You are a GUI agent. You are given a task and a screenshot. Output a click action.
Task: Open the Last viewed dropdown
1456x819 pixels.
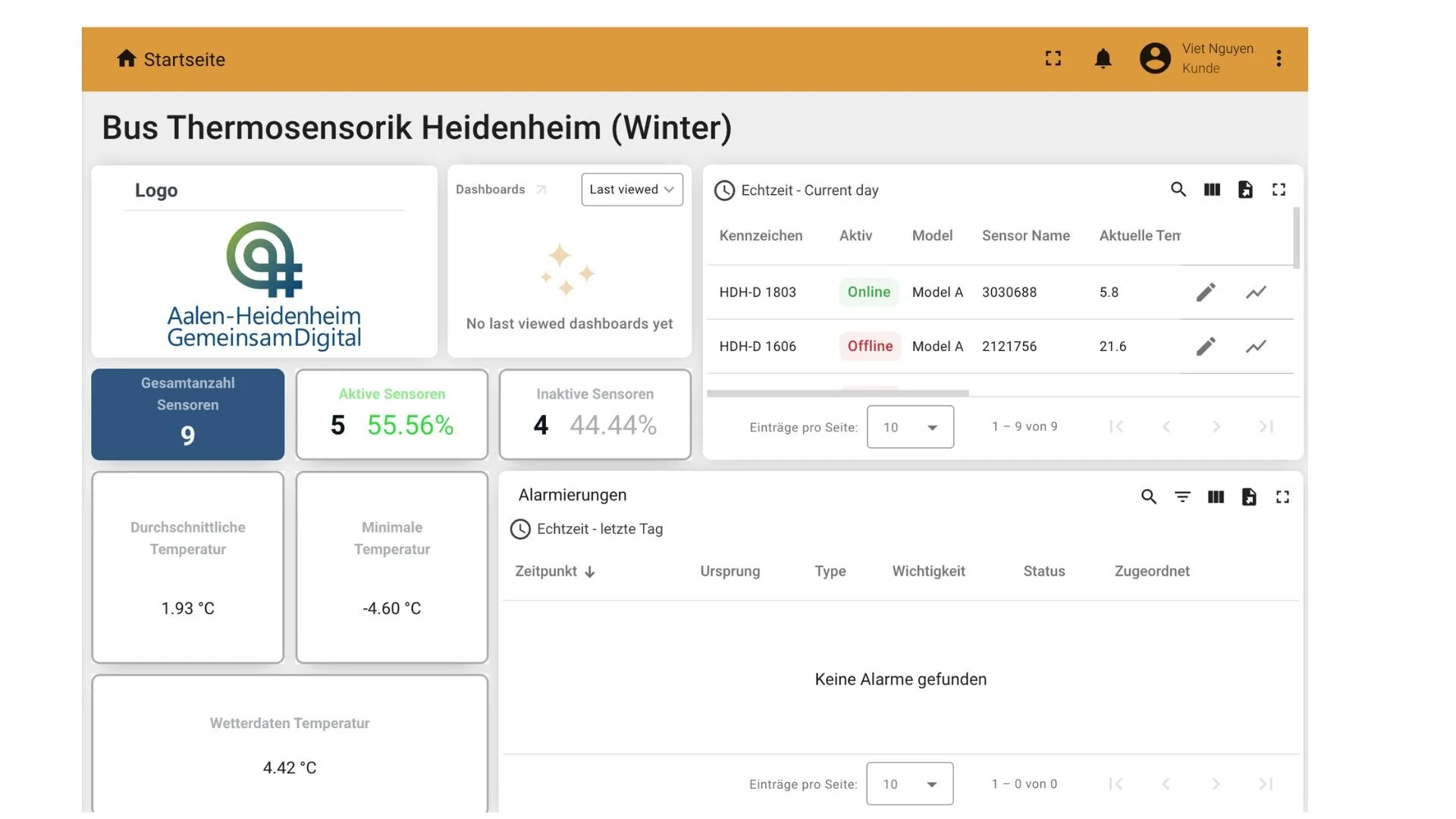coord(632,190)
